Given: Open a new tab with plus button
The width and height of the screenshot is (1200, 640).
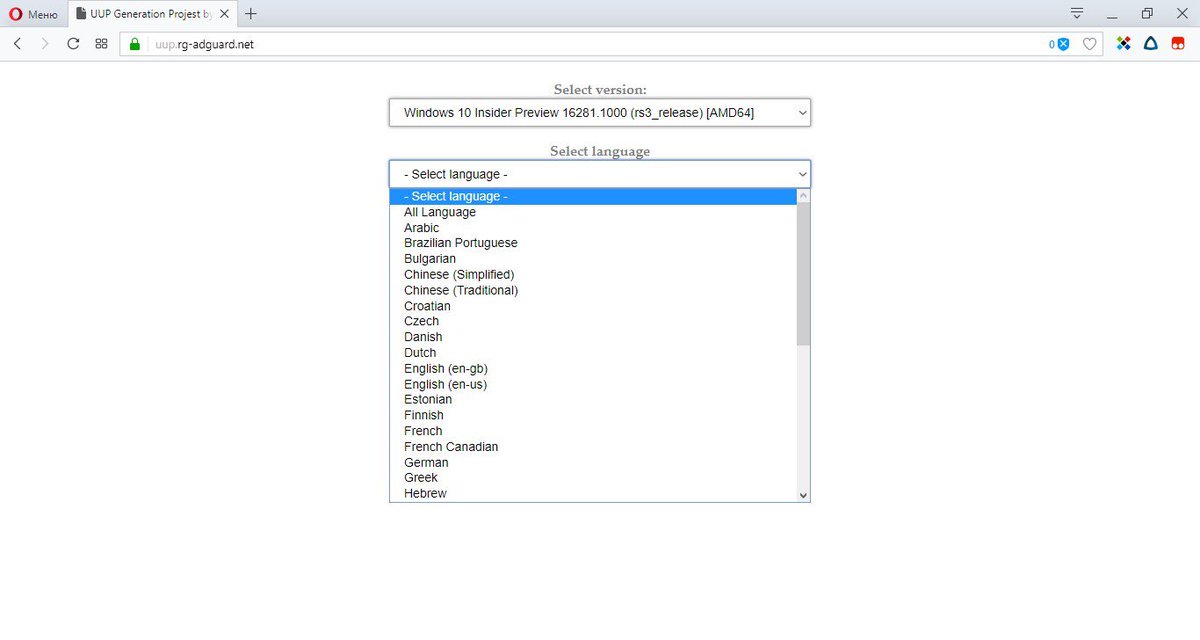Looking at the screenshot, I should pyautogui.click(x=250, y=14).
